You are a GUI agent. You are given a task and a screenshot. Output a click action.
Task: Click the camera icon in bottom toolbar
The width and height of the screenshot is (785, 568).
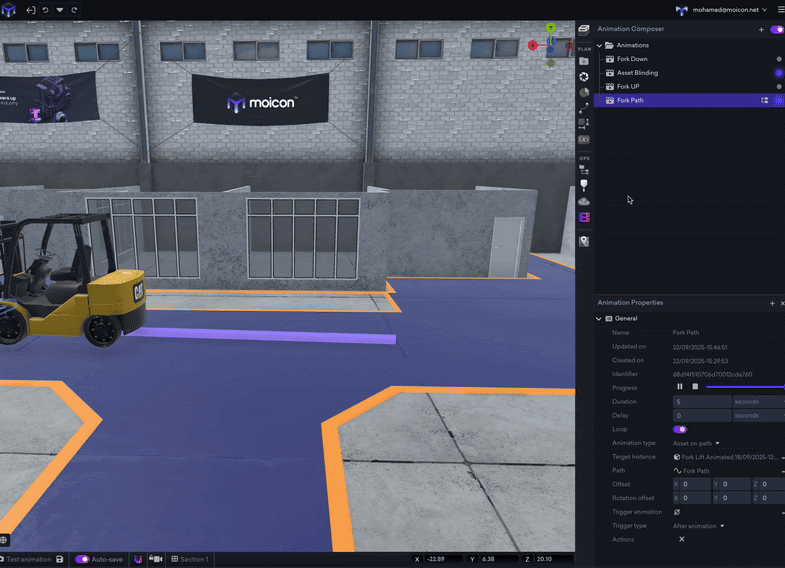pos(156,559)
